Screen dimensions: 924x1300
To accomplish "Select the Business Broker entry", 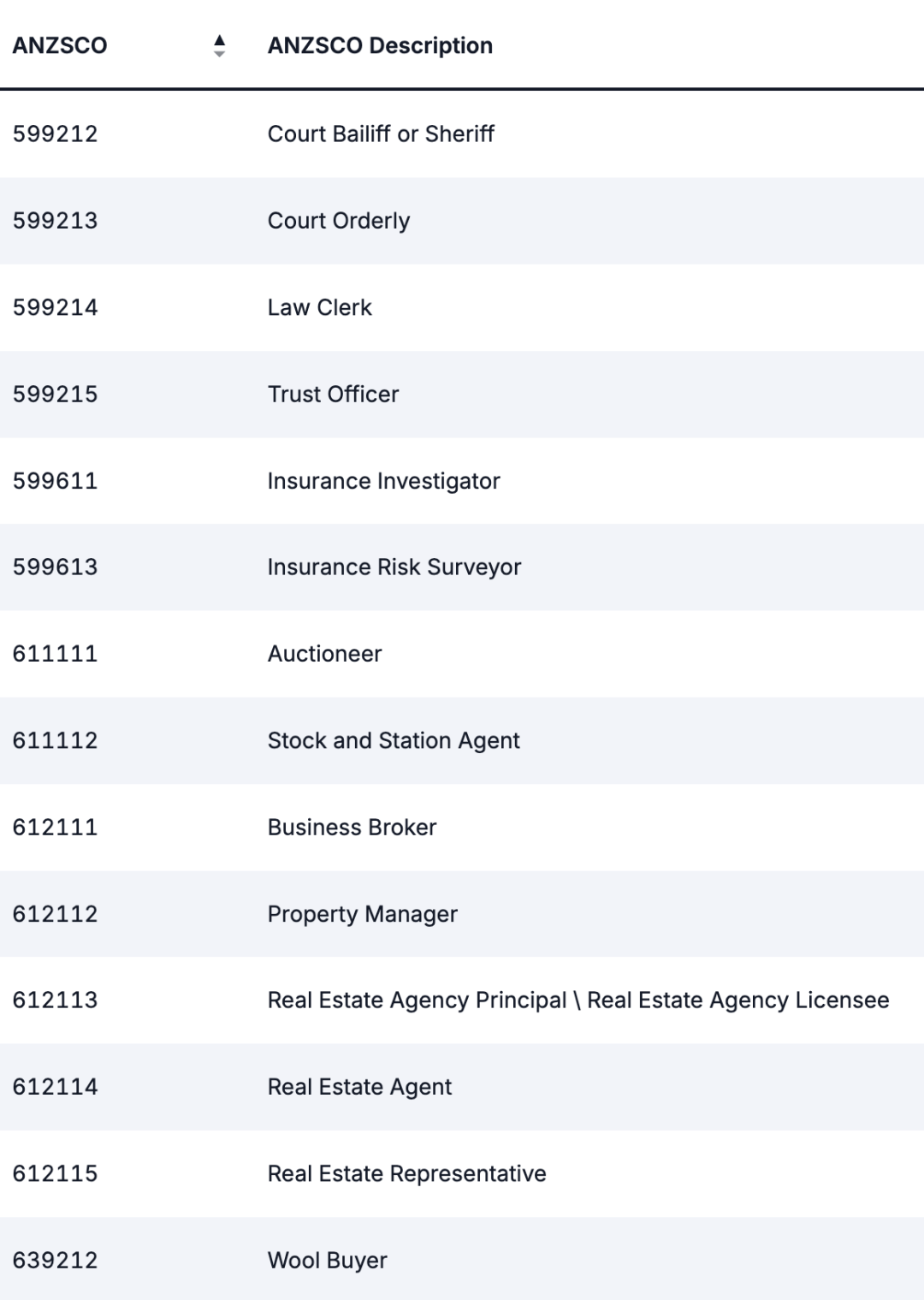I will coord(462,827).
